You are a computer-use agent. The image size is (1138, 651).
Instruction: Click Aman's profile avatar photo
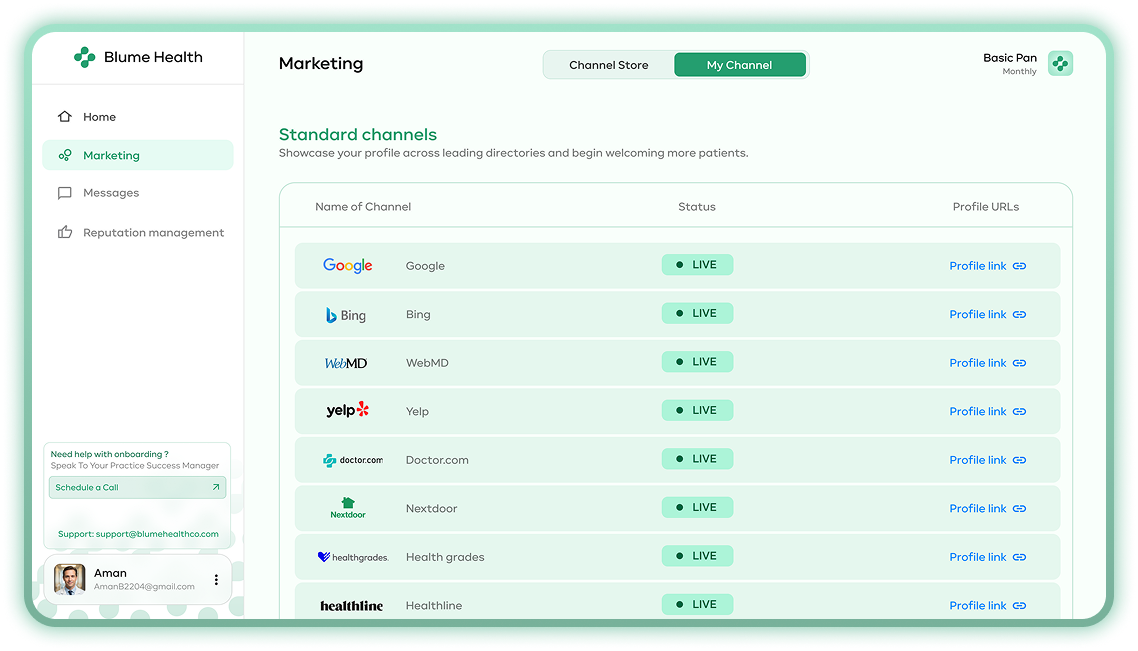(70, 580)
